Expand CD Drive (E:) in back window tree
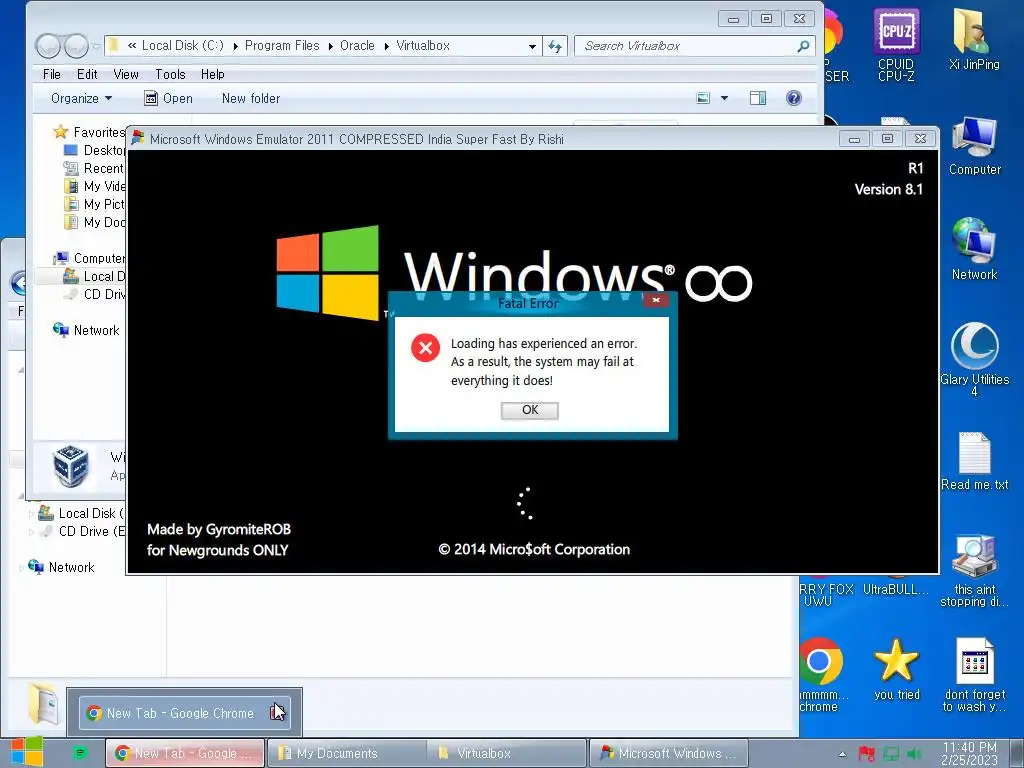Image resolution: width=1024 pixels, height=768 pixels. (x=31, y=532)
